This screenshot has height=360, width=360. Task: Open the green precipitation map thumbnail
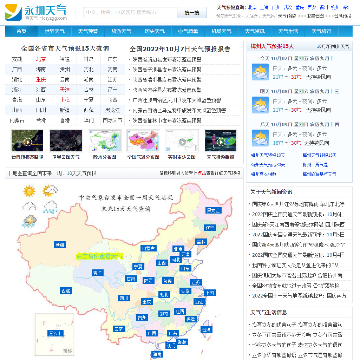105,141
